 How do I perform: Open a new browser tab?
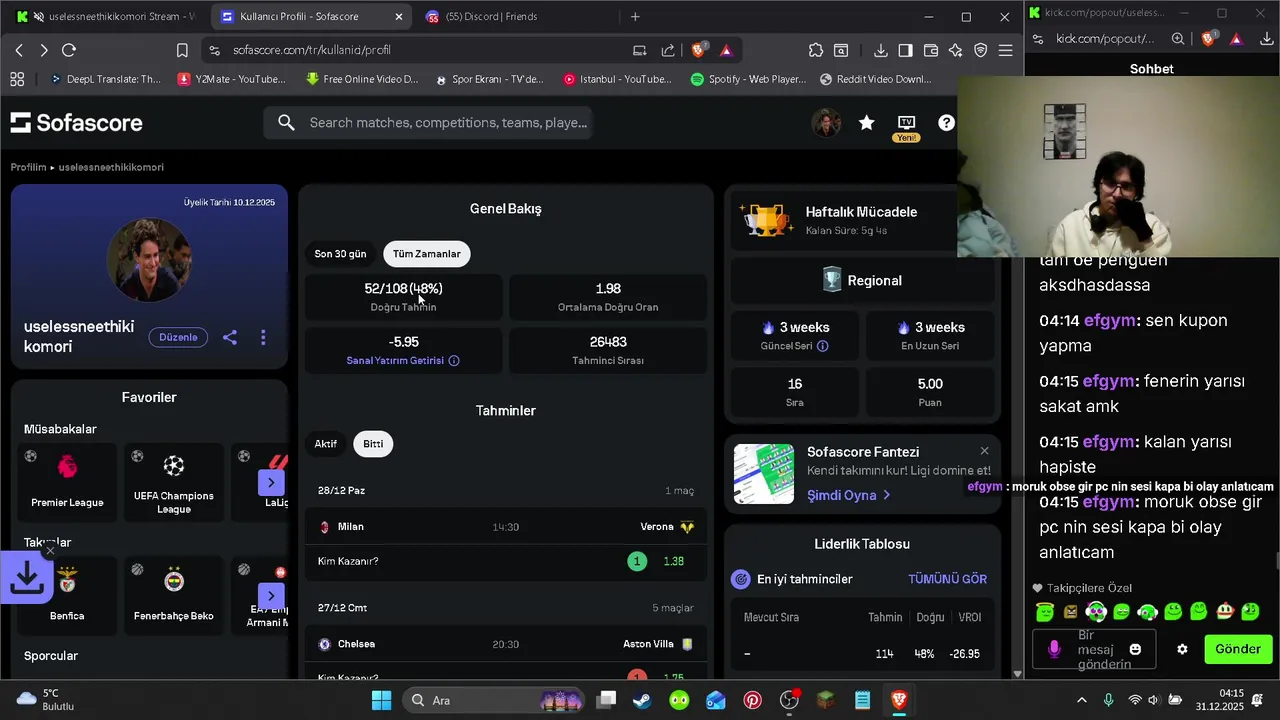tap(635, 17)
